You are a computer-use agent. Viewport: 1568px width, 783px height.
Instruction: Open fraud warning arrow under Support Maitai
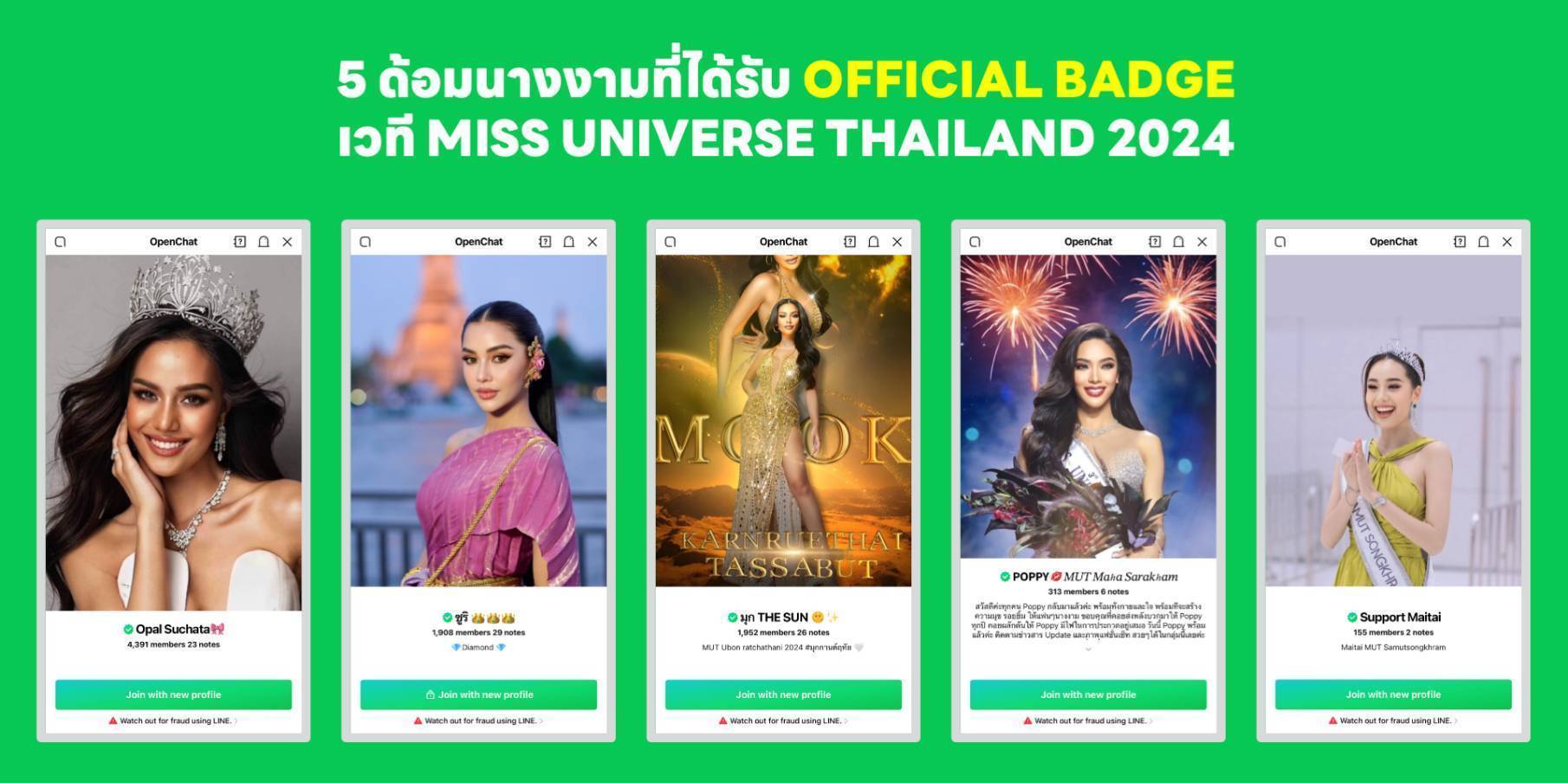tap(1455, 721)
